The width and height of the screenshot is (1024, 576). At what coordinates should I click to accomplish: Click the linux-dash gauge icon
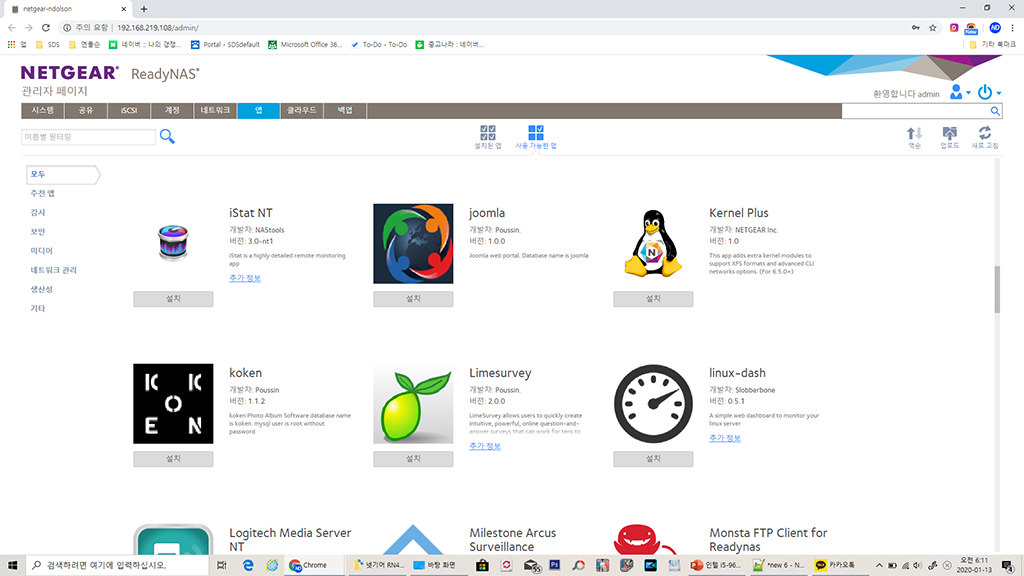coord(653,404)
